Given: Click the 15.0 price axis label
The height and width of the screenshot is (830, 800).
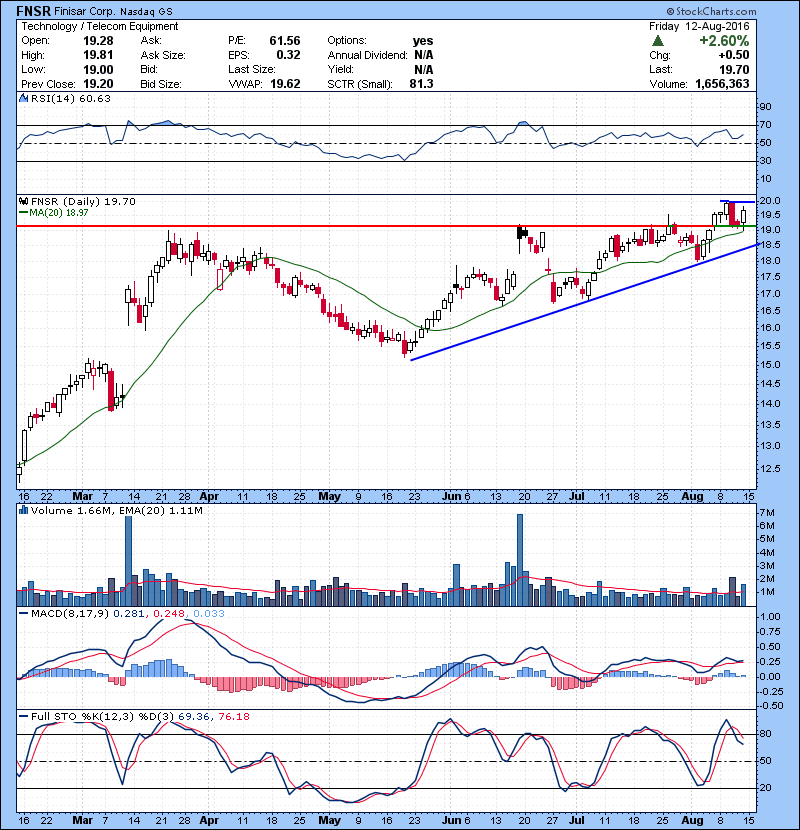Looking at the screenshot, I should [770, 365].
